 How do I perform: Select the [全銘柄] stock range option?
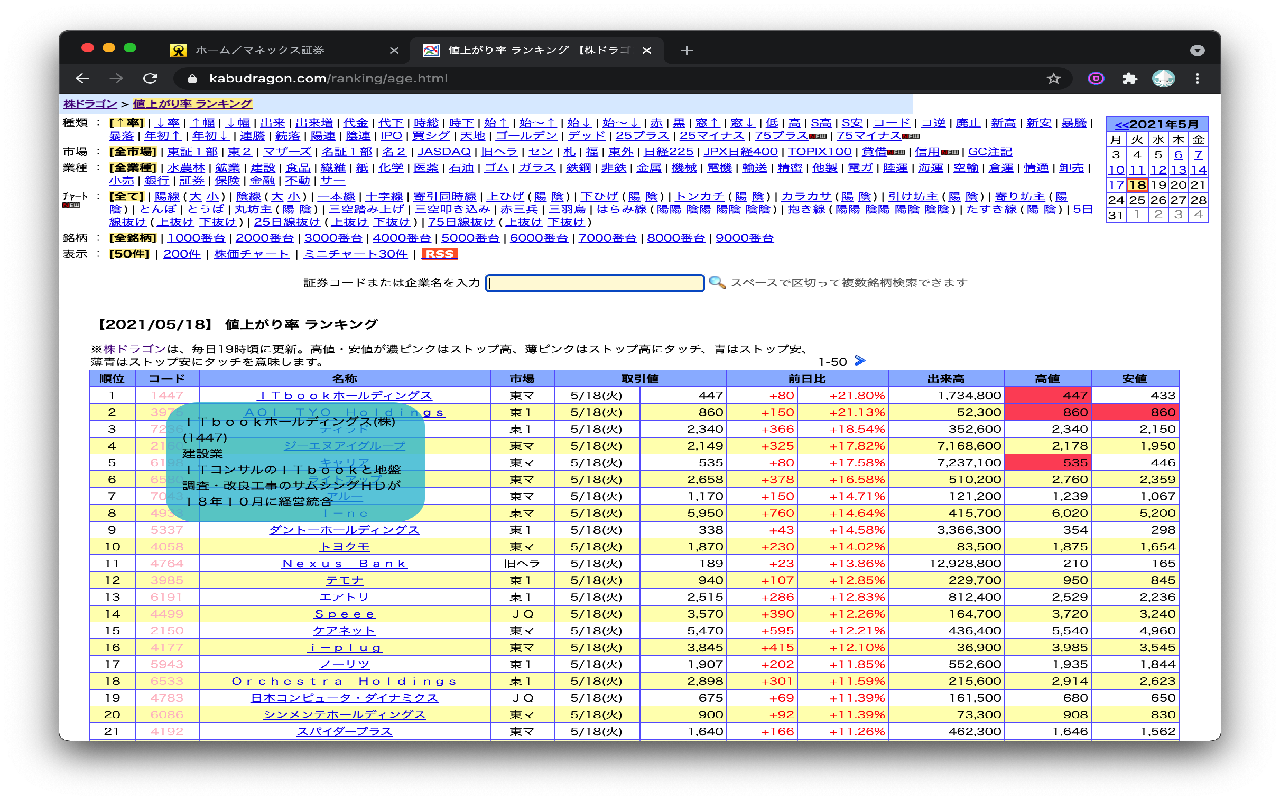point(132,238)
